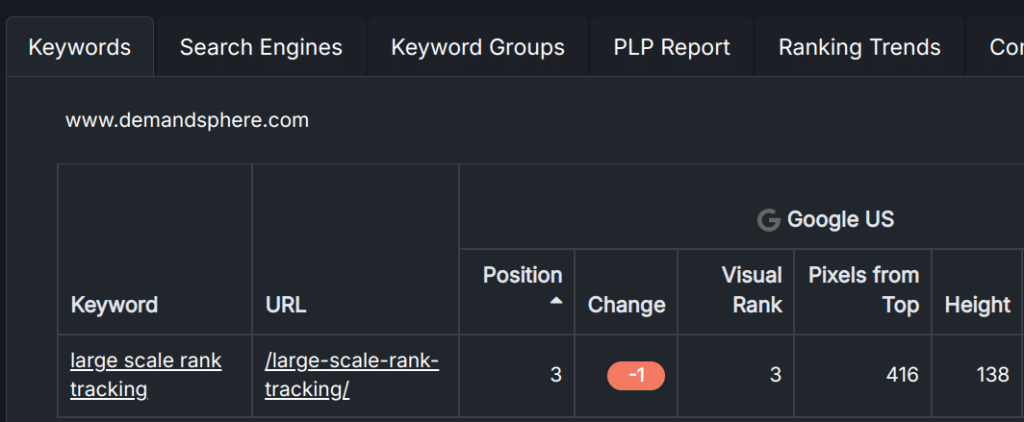Click the Visual Rank column header
Screen dimensions: 1024x422
[750, 290]
